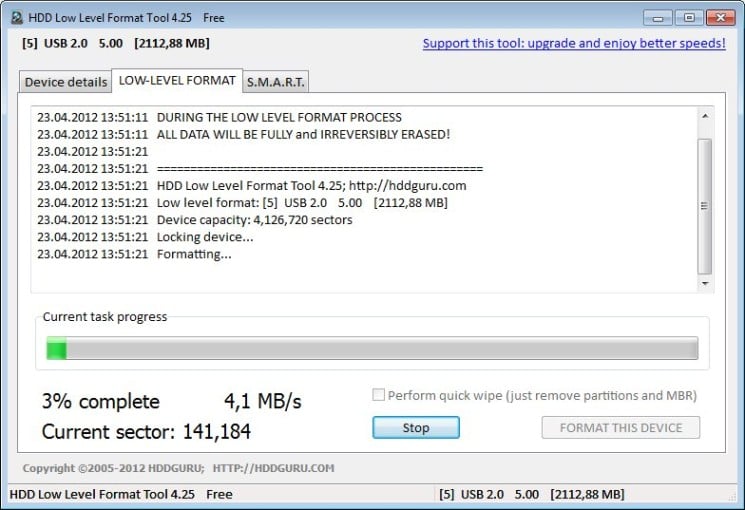Viewport: 745px width, 510px height.
Task: Minimize the HDD Low Level Format Tool window
Action: pos(658,18)
